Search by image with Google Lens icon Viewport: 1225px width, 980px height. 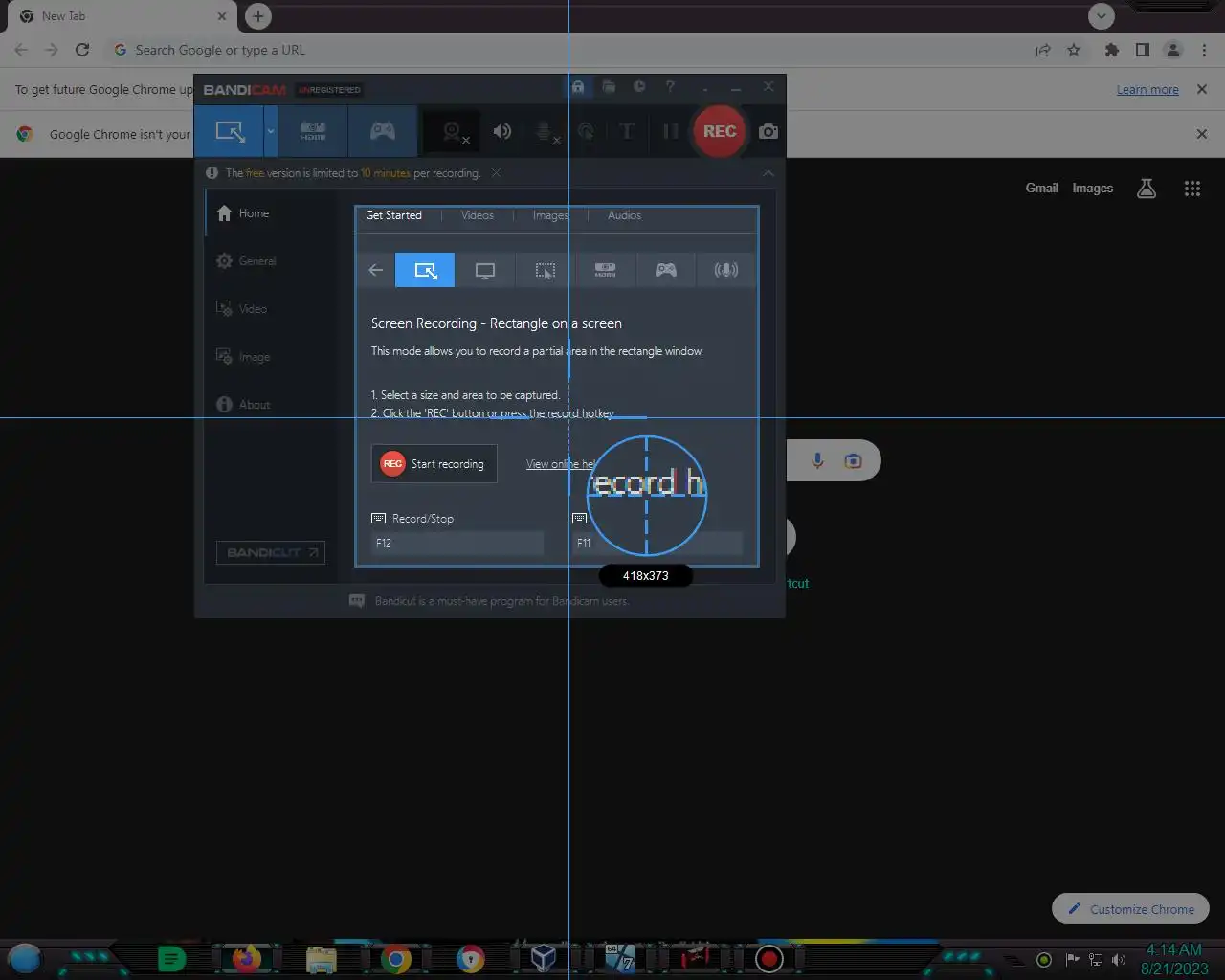(x=853, y=461)
